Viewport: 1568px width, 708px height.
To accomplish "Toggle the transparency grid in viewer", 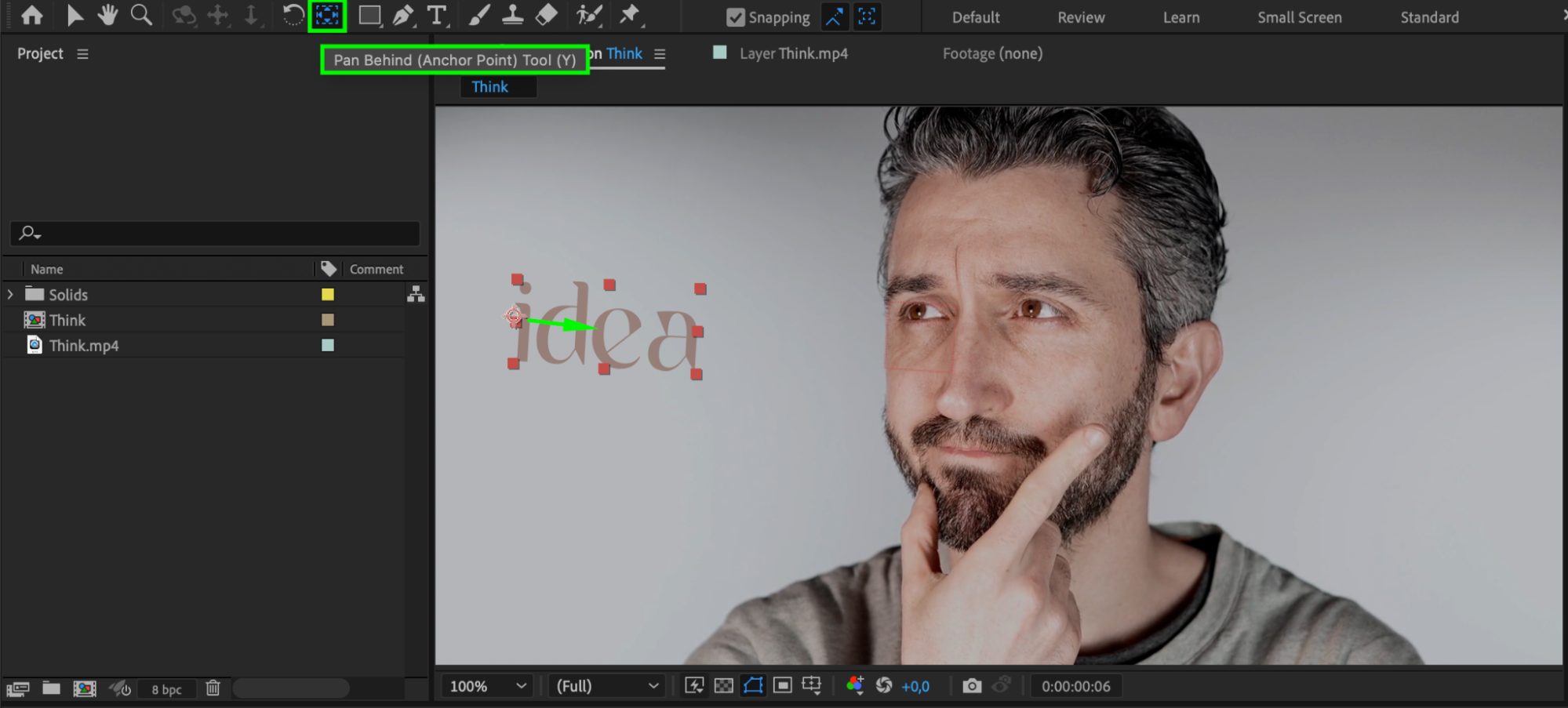I will (x=723, y=686).
